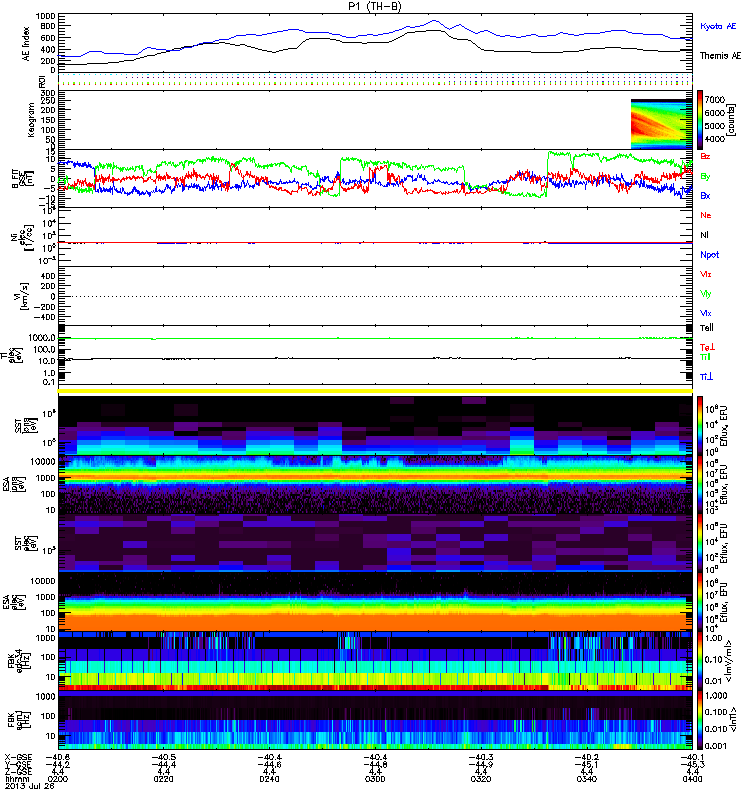Click the SST ions Eflux color bar
Viewport: 750px width, 800px height.
pyautogui.click(x=700, y=426)
